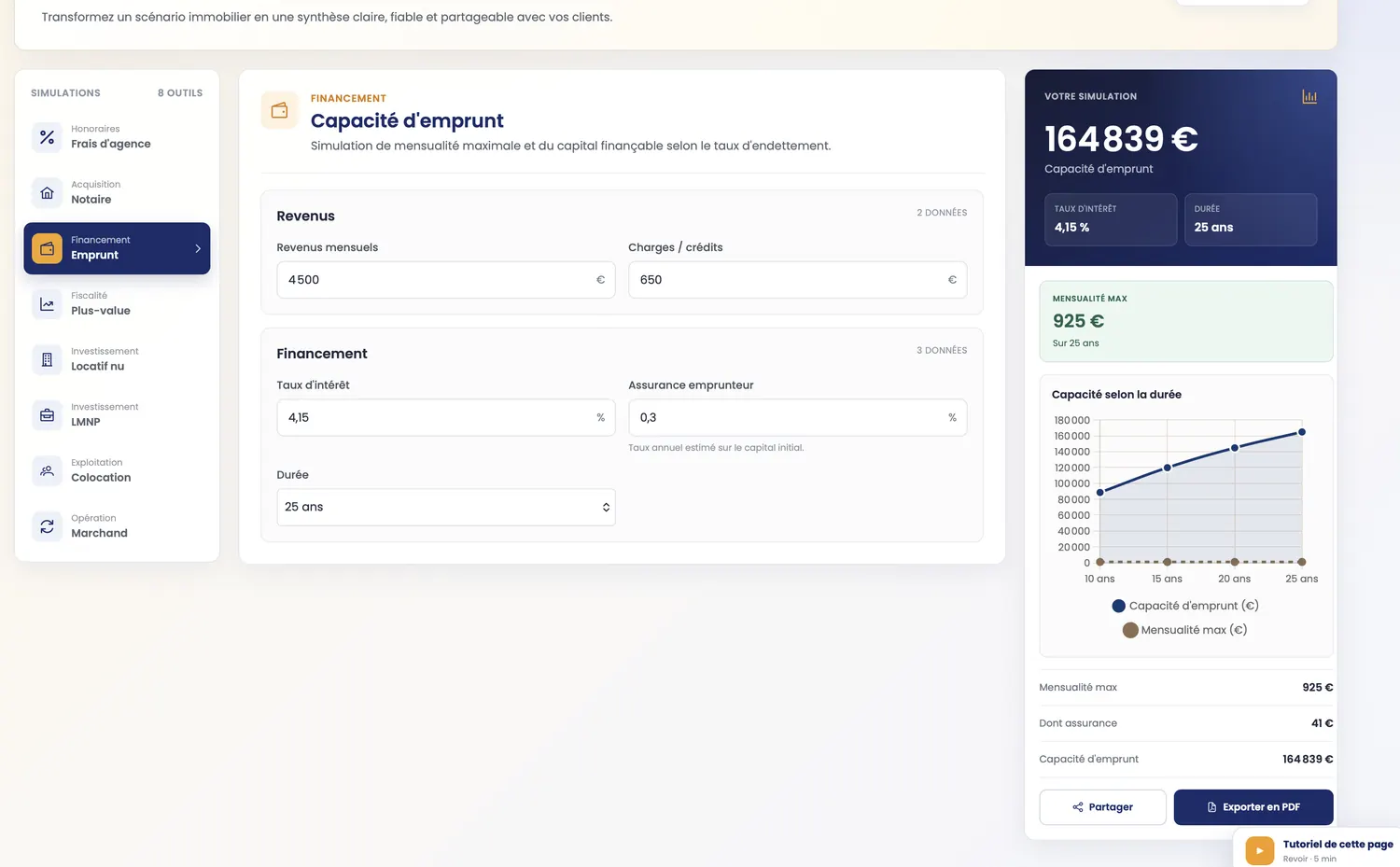Play the page tutorial orange button
Viewport: 1400px width, 867px height.
pos(1259,850)
